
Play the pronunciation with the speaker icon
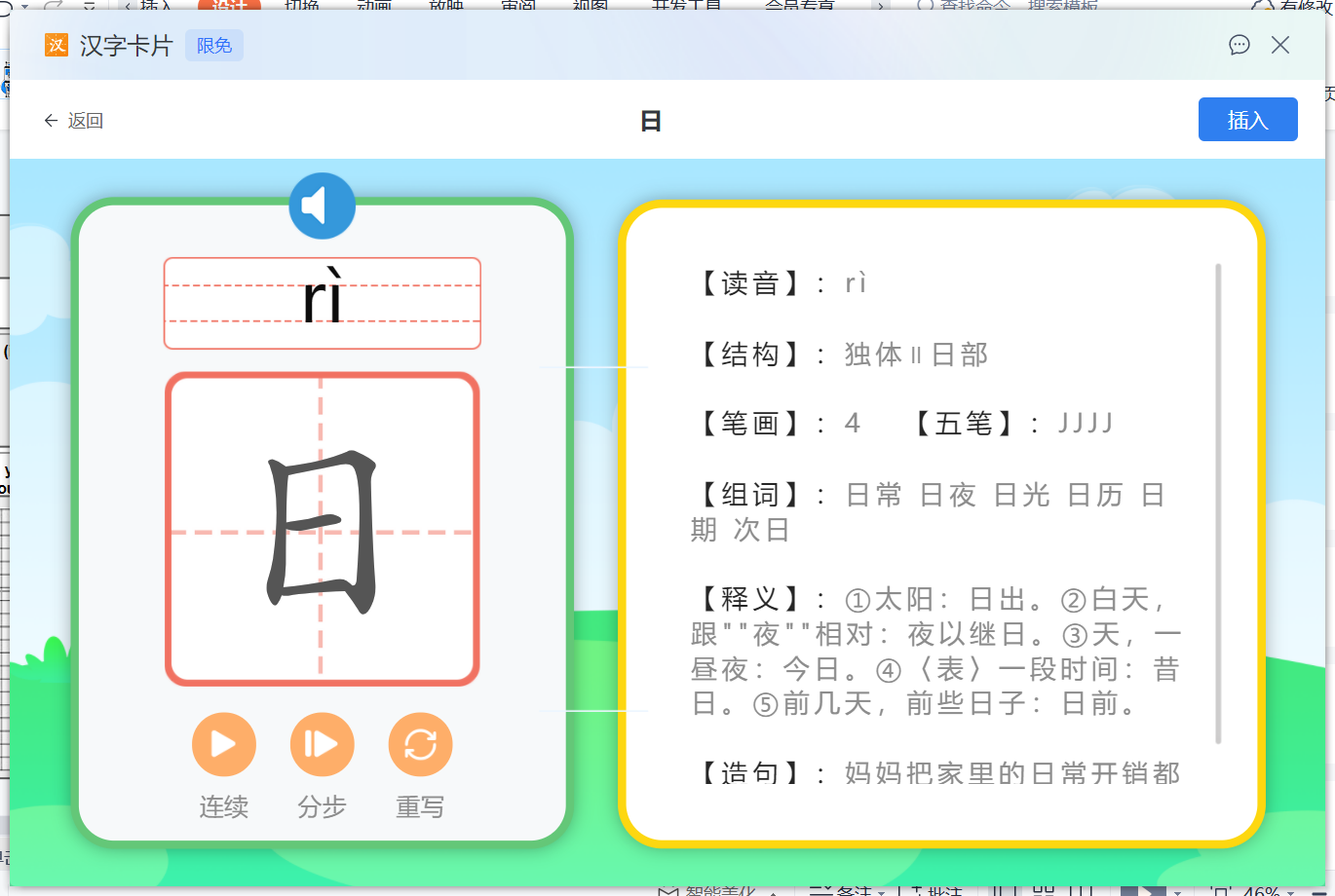pyautogui.click(x=322, y=205)
